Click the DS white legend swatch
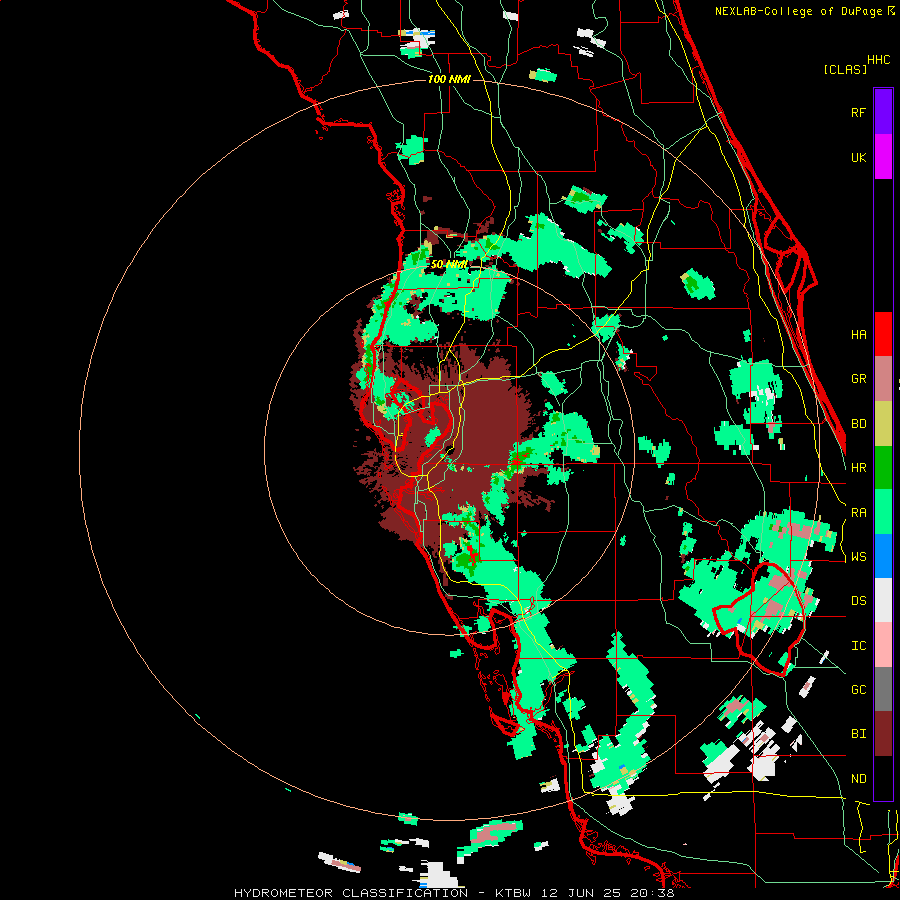Viewport: 900px width, 900px height. [883, 600]
